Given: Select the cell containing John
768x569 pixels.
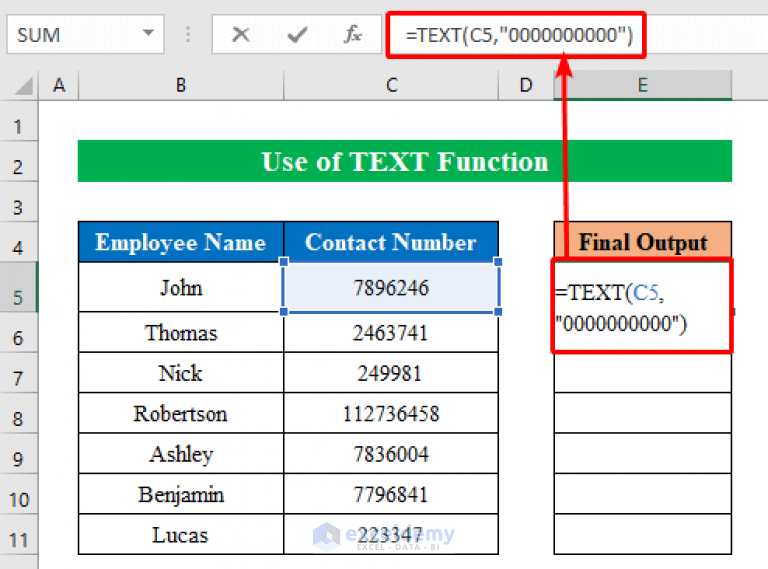Looking at the screenshot, I should (181, 287).
